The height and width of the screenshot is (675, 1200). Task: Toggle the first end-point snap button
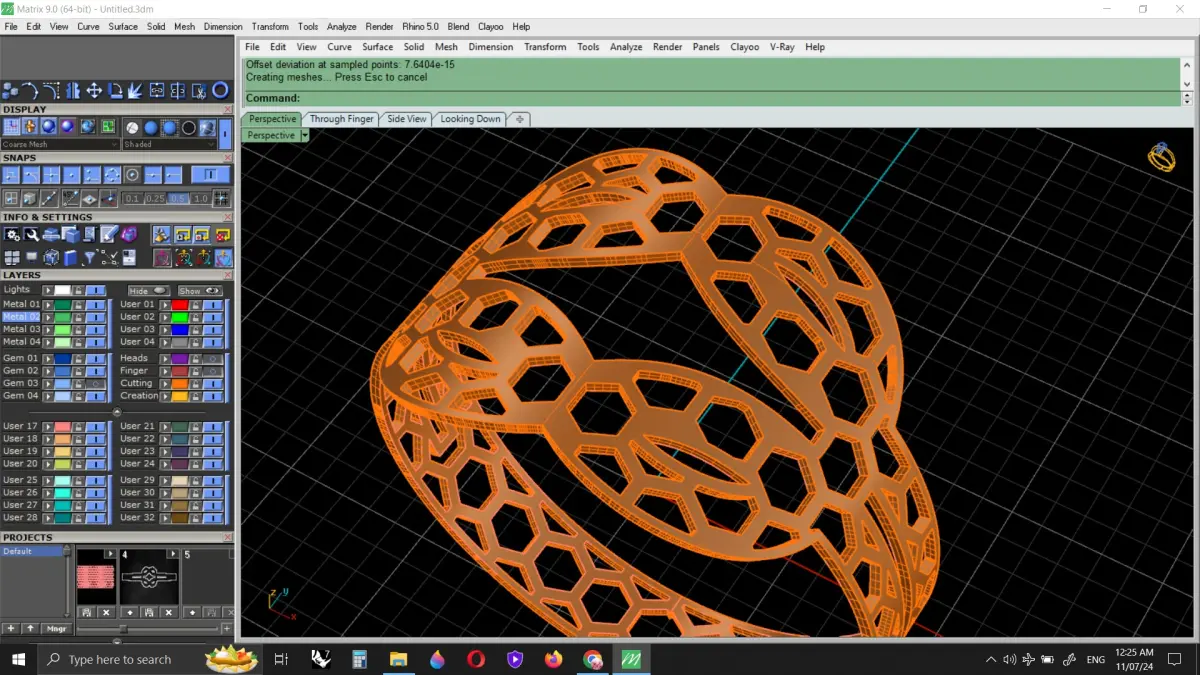[x=11, y=175]
